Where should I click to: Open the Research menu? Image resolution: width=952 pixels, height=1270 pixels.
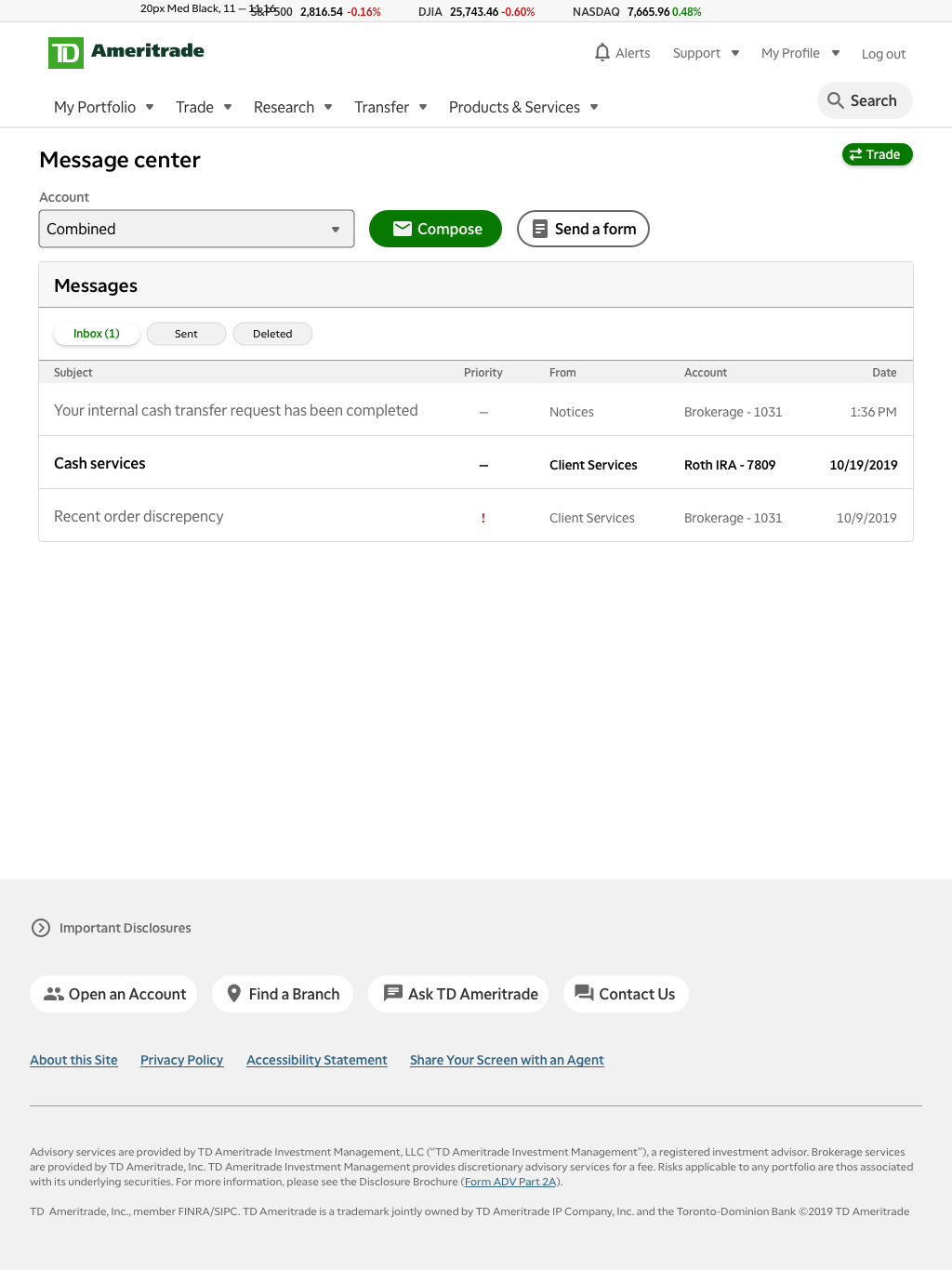284,107
